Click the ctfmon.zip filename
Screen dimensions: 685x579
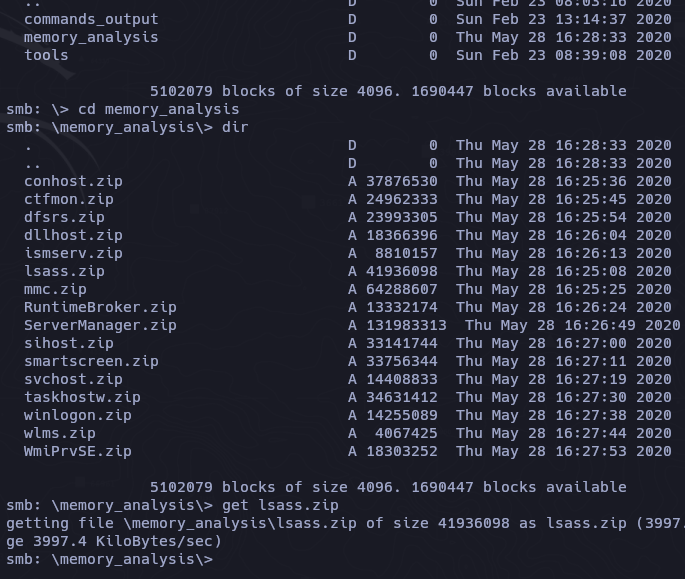tap(69, 199)
